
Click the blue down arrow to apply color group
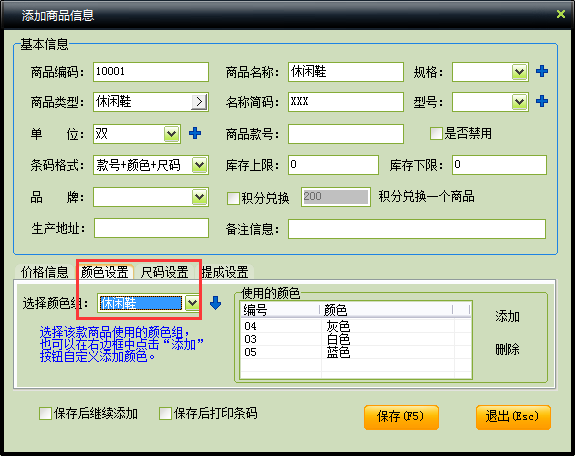coord(216,303)
